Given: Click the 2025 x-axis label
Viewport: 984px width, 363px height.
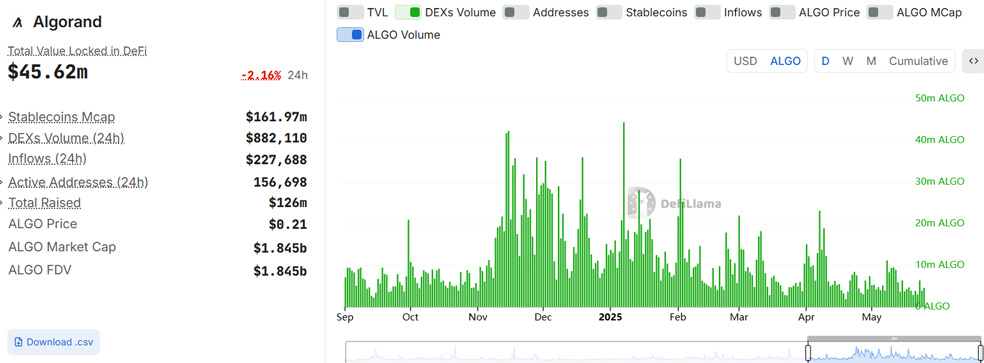Looking at the screenshot, I should [610, 317].
